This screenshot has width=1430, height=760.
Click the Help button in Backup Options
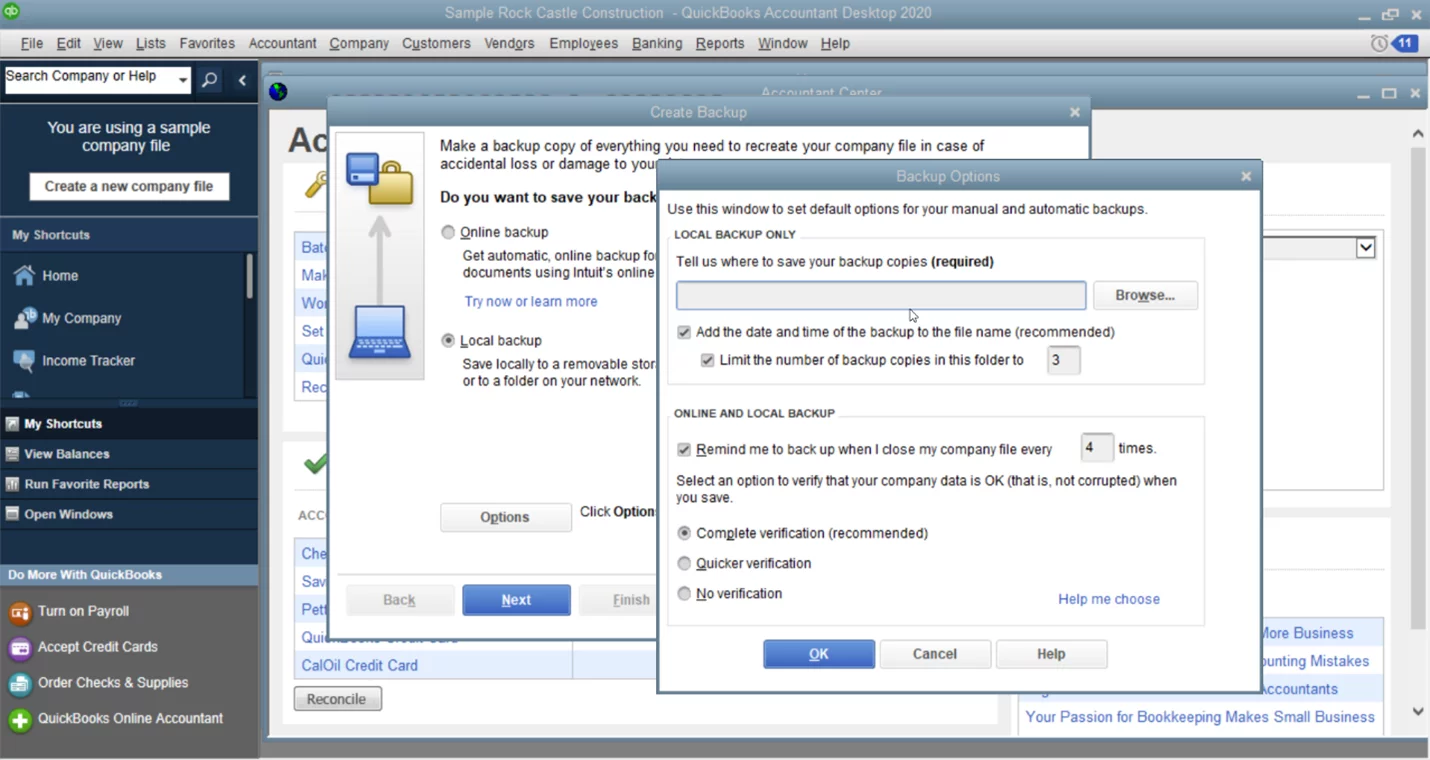click(x=1051, y=654)
